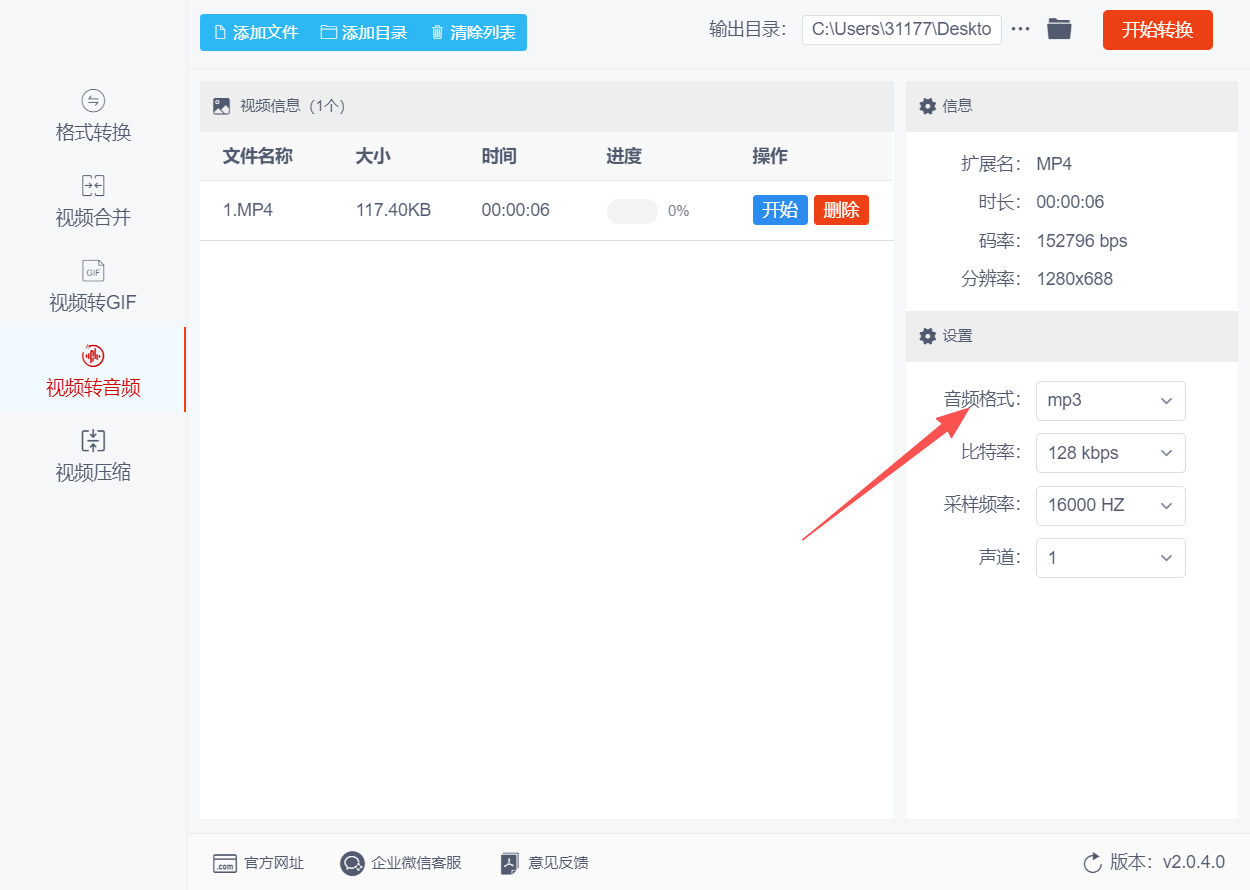The image size is (1250, 890).
Task: Click the folder icon on 添加目录
Action: pyautogui.click(x=328, y=32)
